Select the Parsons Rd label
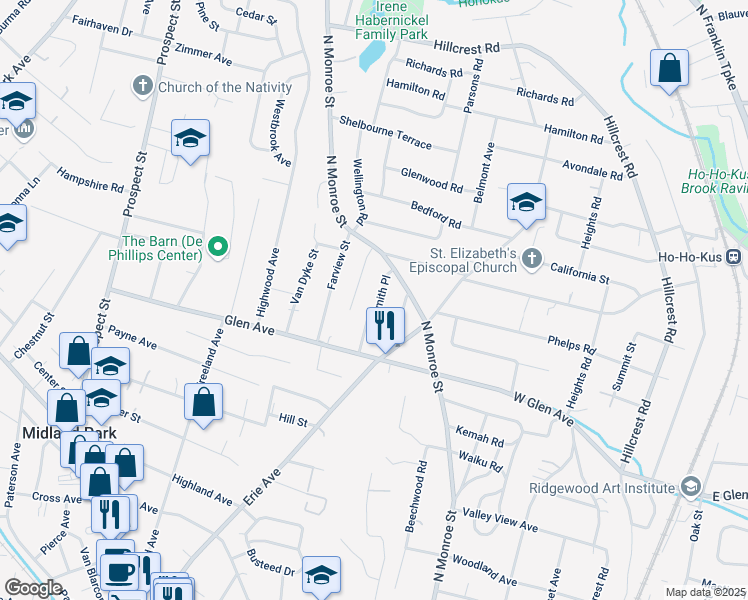The height and width of the screenshot is (600, 748). coord(473,86)
